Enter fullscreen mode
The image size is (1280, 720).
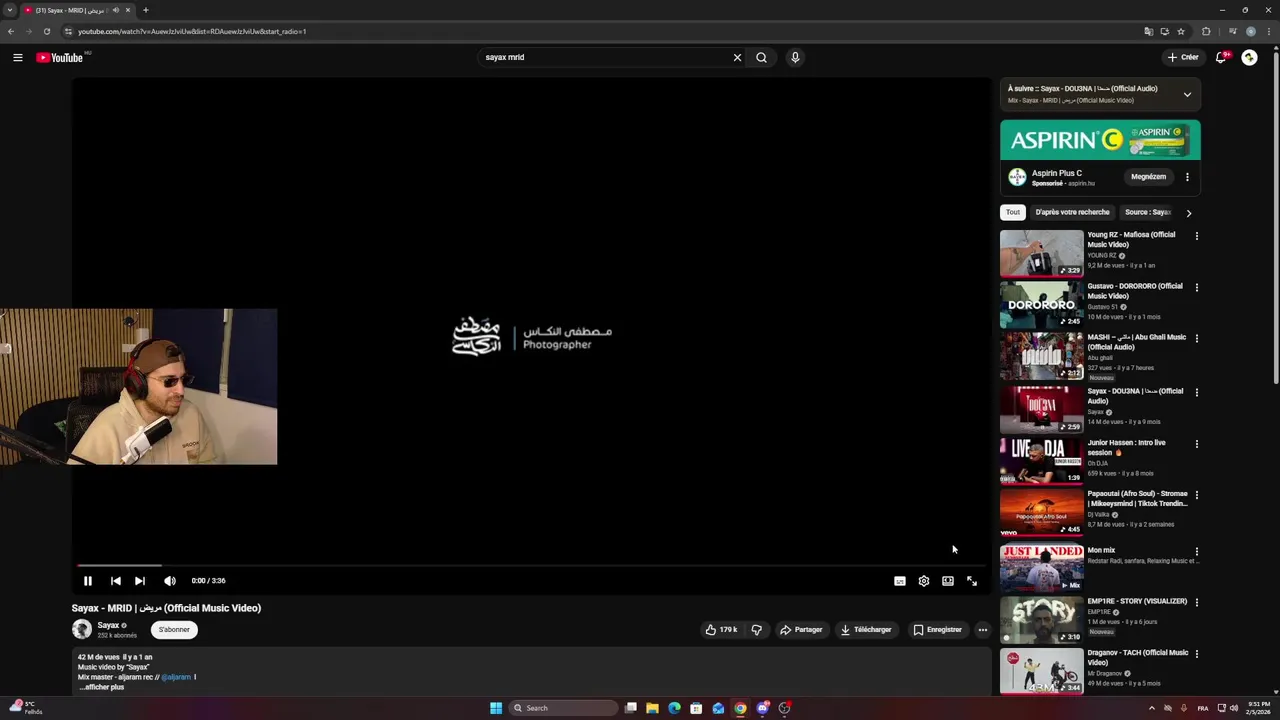[x=972, y=581]
